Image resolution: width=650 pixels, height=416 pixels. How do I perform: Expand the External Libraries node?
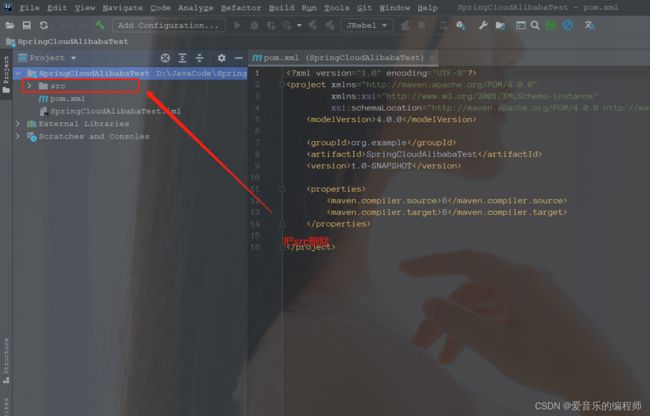coord(18,123)
